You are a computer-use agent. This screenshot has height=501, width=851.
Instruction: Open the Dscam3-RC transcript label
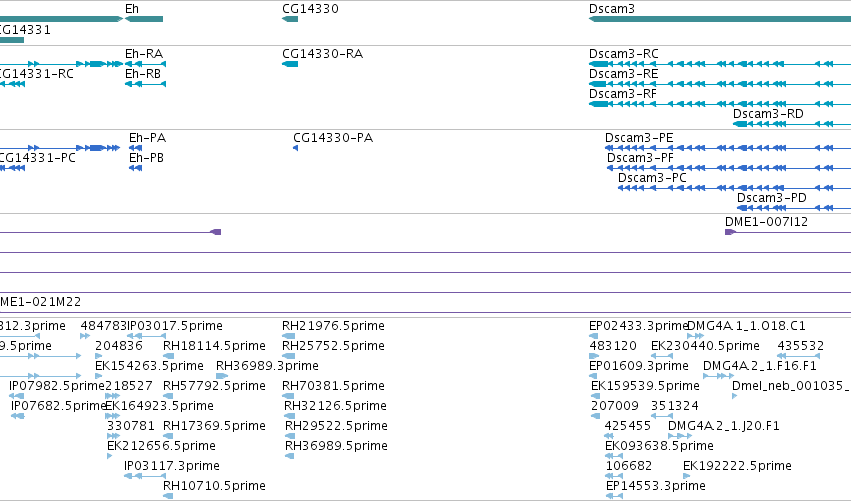[624, 54]
